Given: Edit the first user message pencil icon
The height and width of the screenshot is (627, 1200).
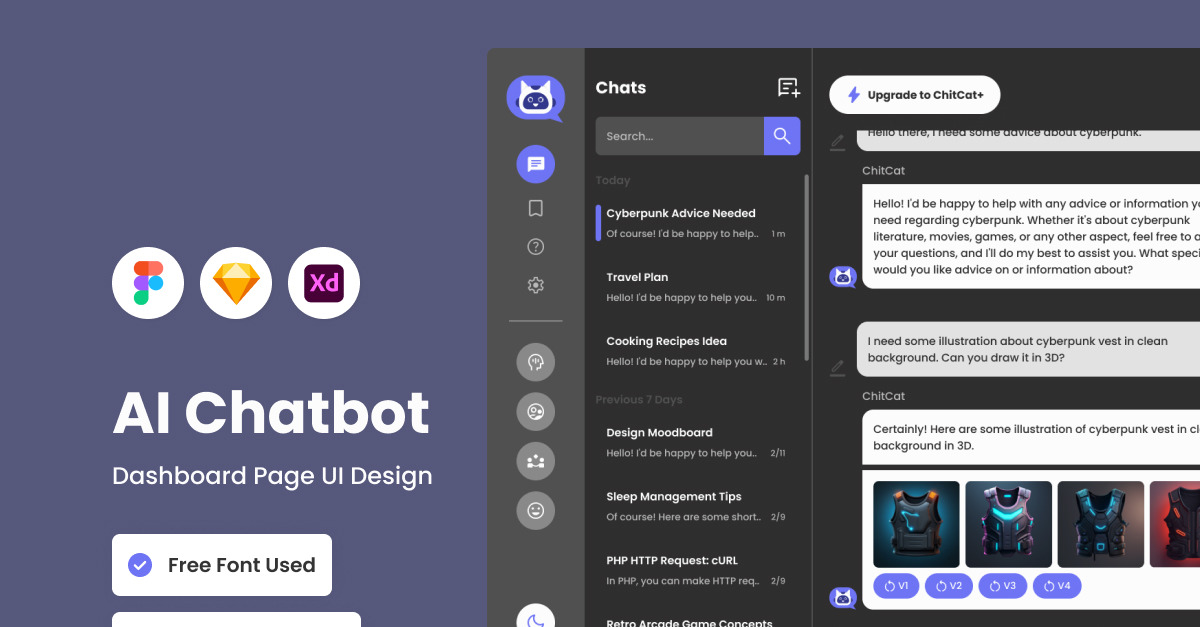Looking at the screenshot, I should 838,142.
